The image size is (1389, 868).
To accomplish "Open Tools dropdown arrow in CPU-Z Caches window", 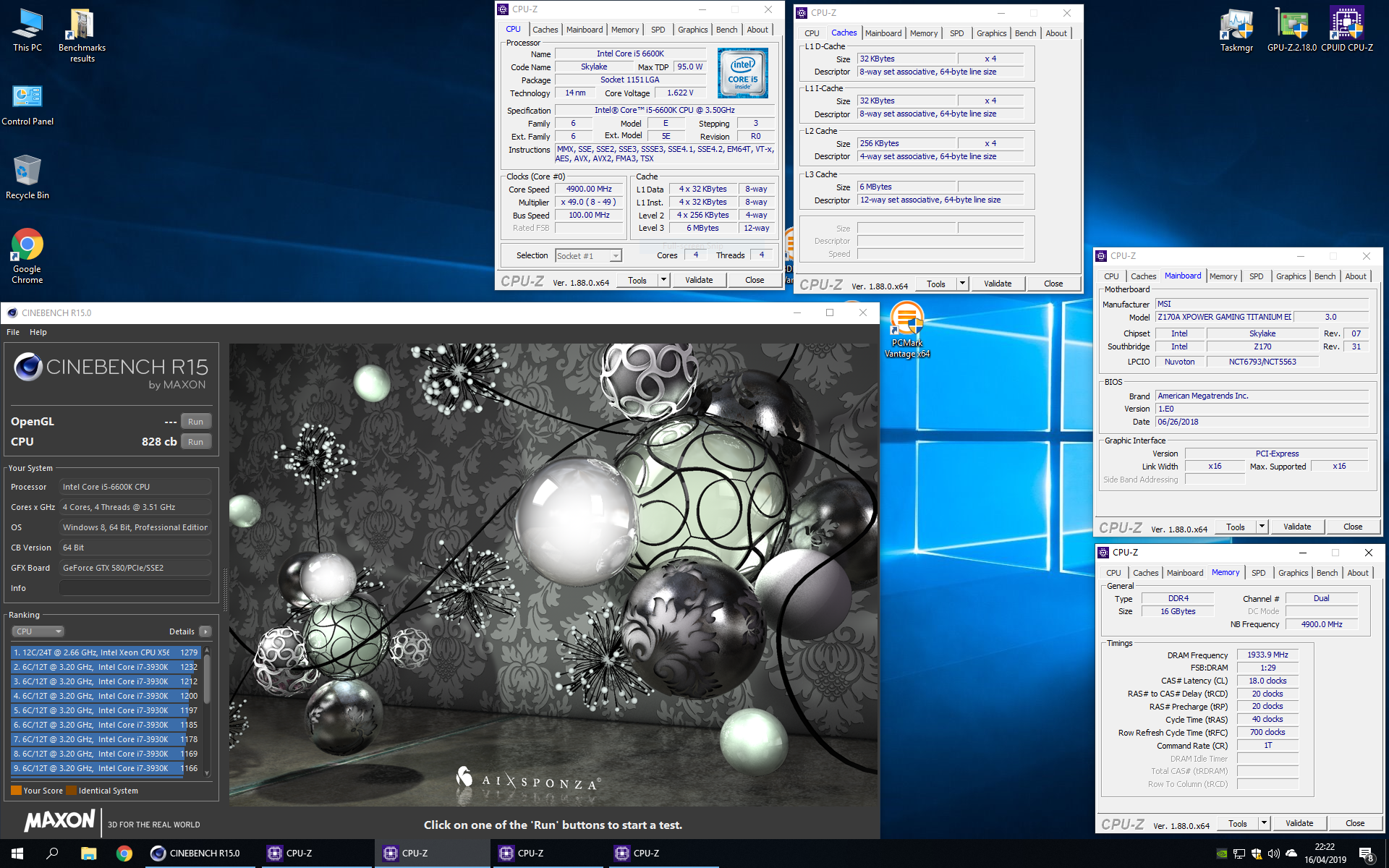I will point(962,284).
